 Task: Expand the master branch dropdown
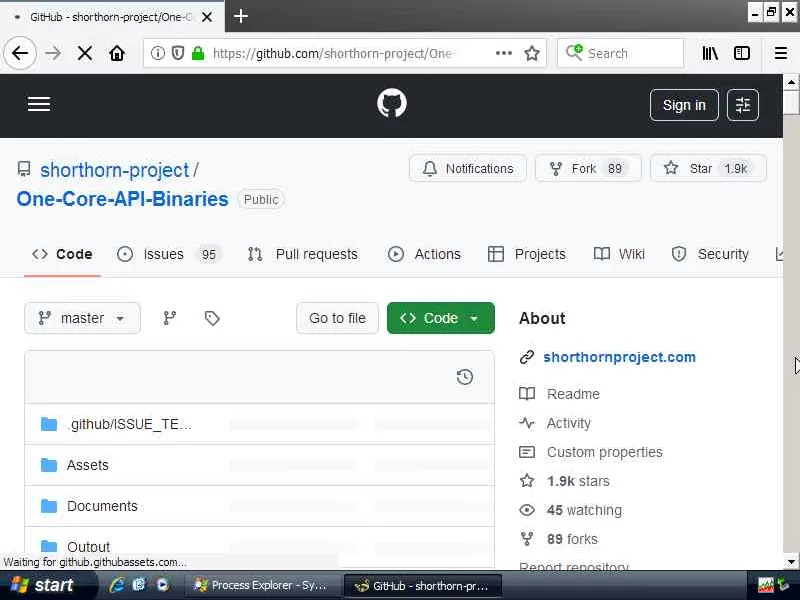point(83,318)
